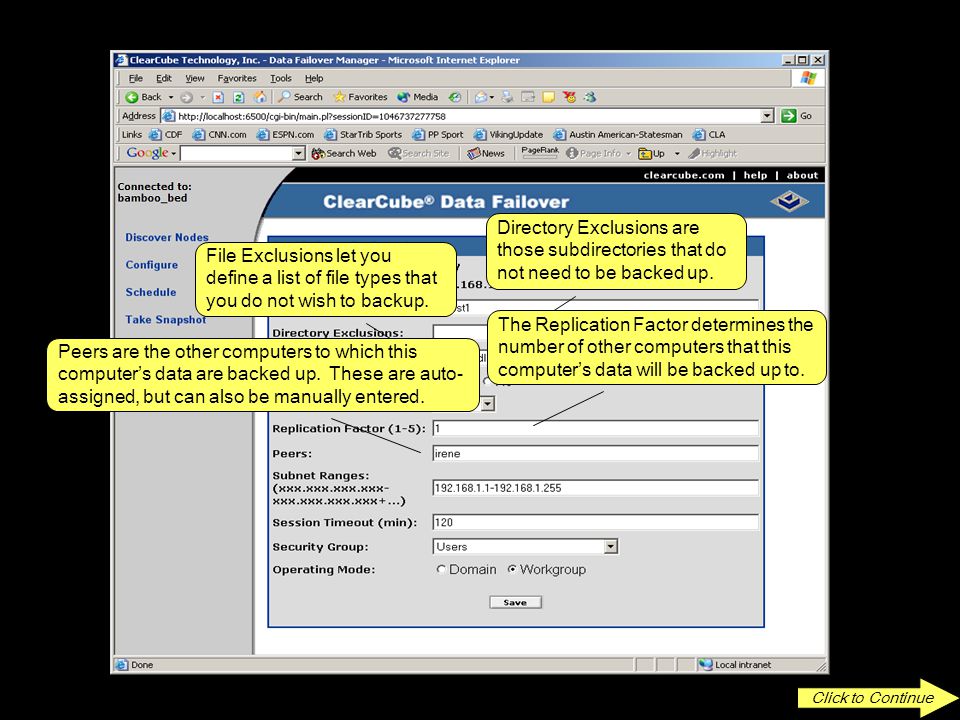This screenshot has width=960, height=720.
Task: Click the Replication Factor input field
Action: (x=596, y=429)
